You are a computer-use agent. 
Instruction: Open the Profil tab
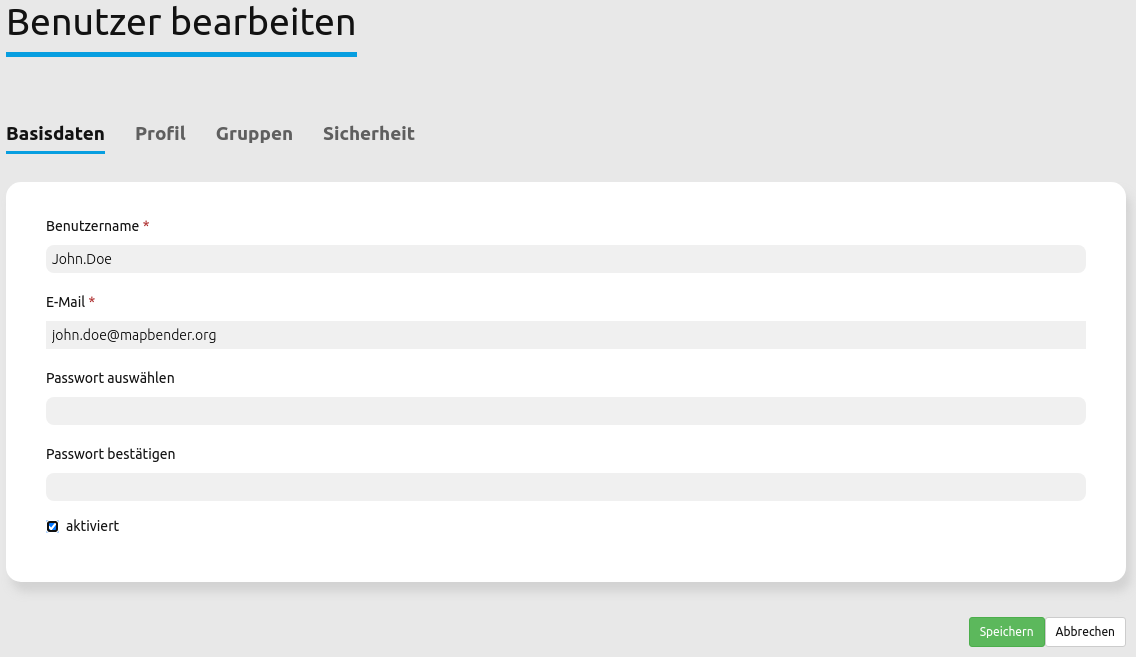[x=160, y=134]
